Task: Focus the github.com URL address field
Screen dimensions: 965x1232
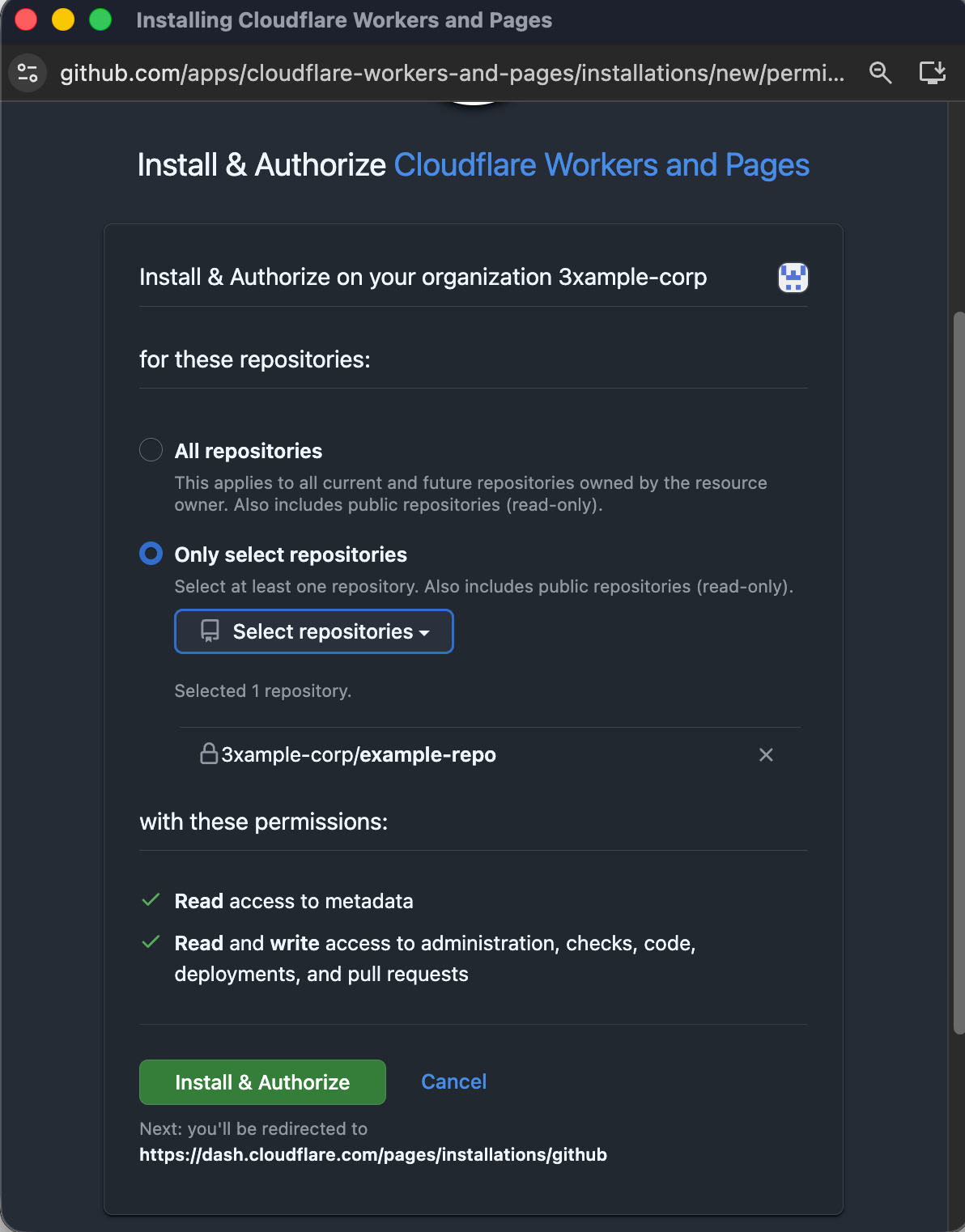Action: (452, 73)
